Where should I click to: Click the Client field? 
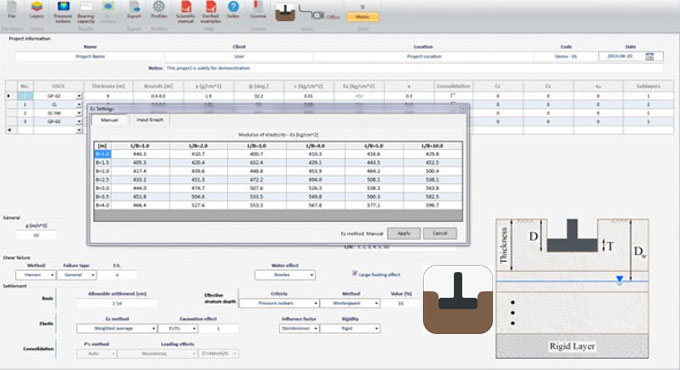click(239, 56)
